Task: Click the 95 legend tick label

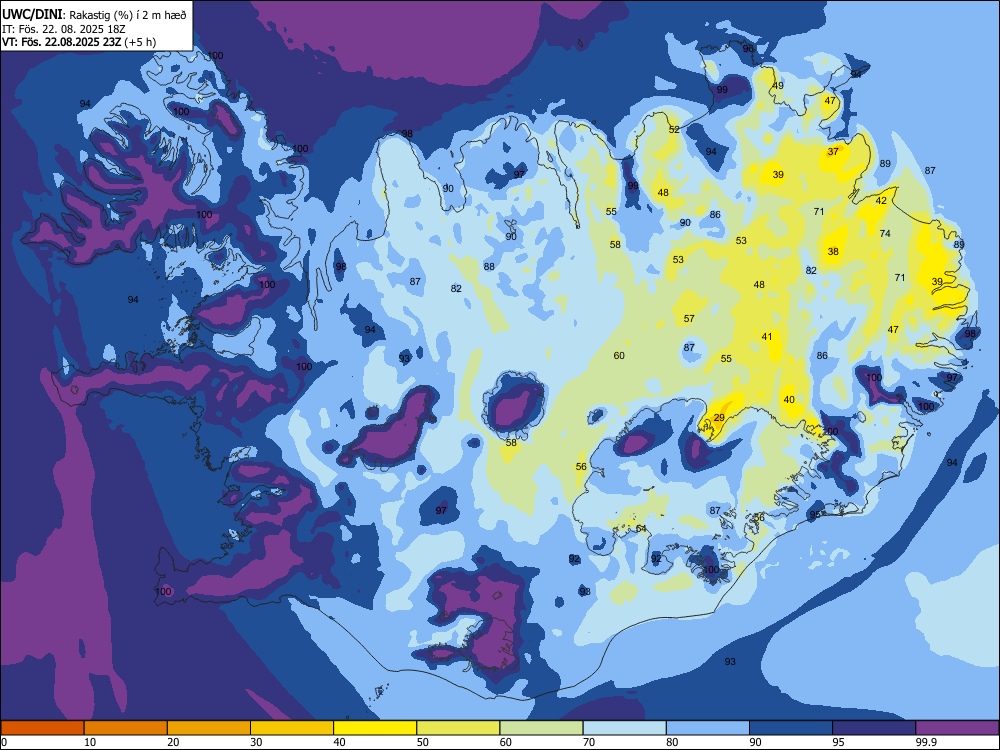Action: pos(838,742)
